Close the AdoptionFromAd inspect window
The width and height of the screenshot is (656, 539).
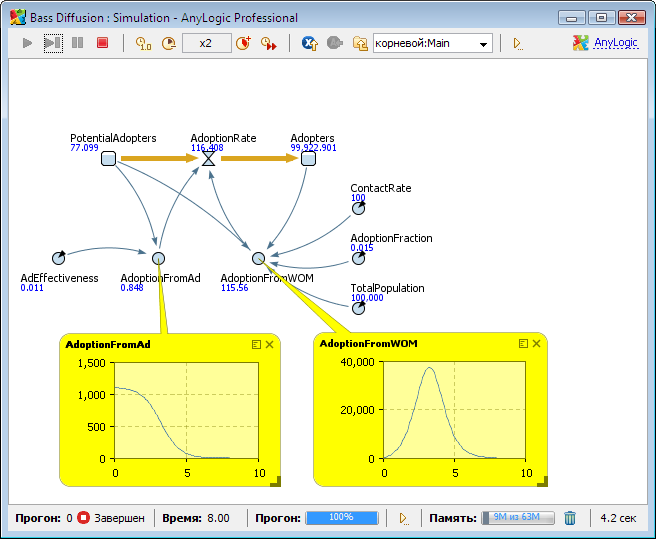(269, 344)
